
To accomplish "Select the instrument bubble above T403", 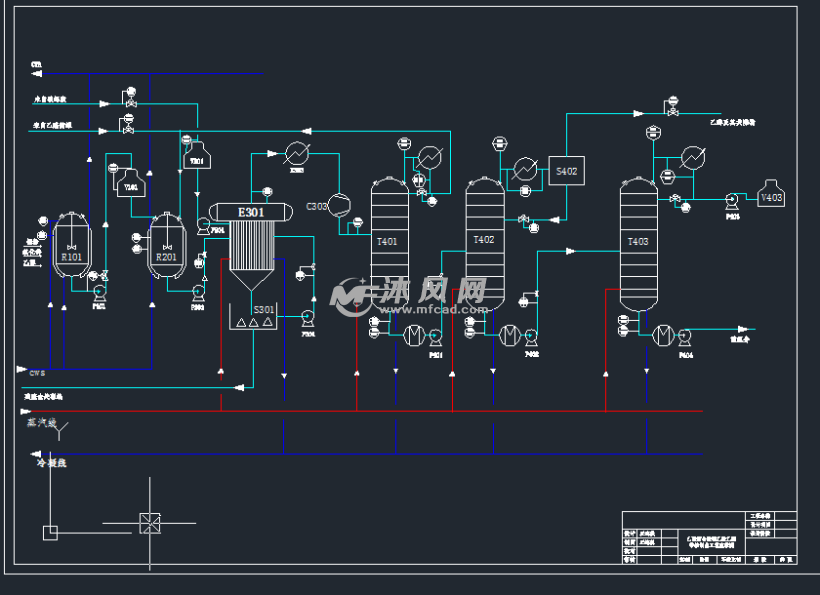I will pyautogui.click(x=653, y=132).
